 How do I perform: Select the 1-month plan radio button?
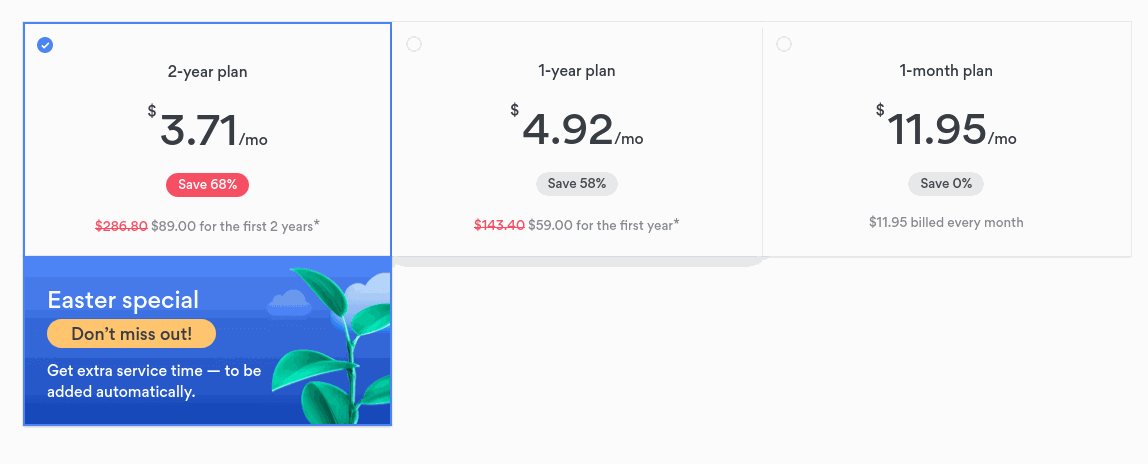tap(784, 45)
